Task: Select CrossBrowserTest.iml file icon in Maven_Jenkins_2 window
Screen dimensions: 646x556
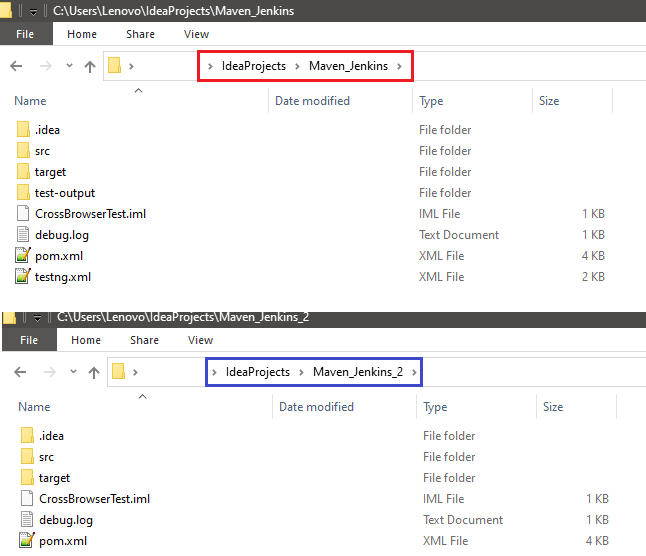Action: (x=27, y=498)
